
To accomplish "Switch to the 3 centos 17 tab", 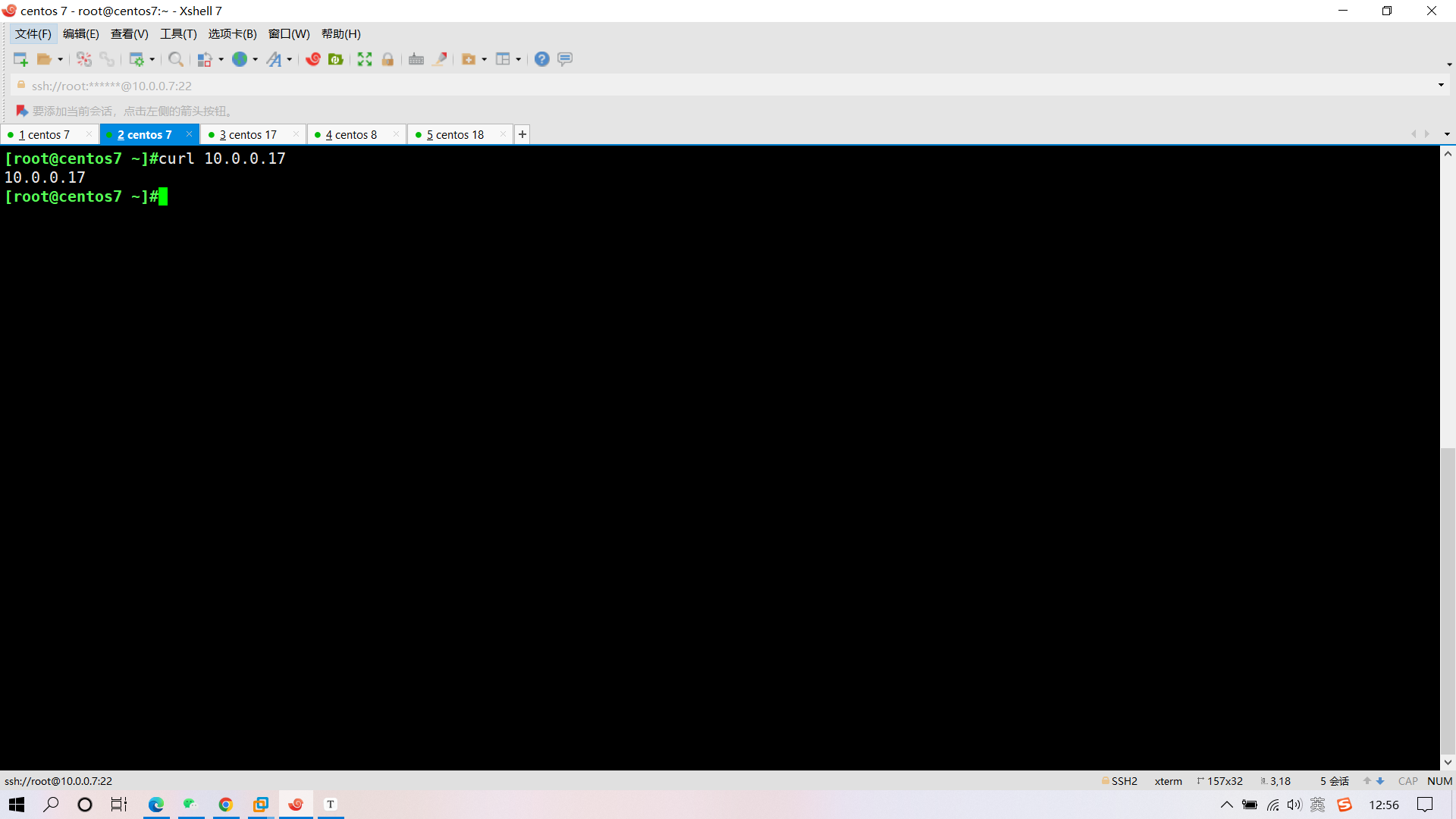I will pos(249,134).
